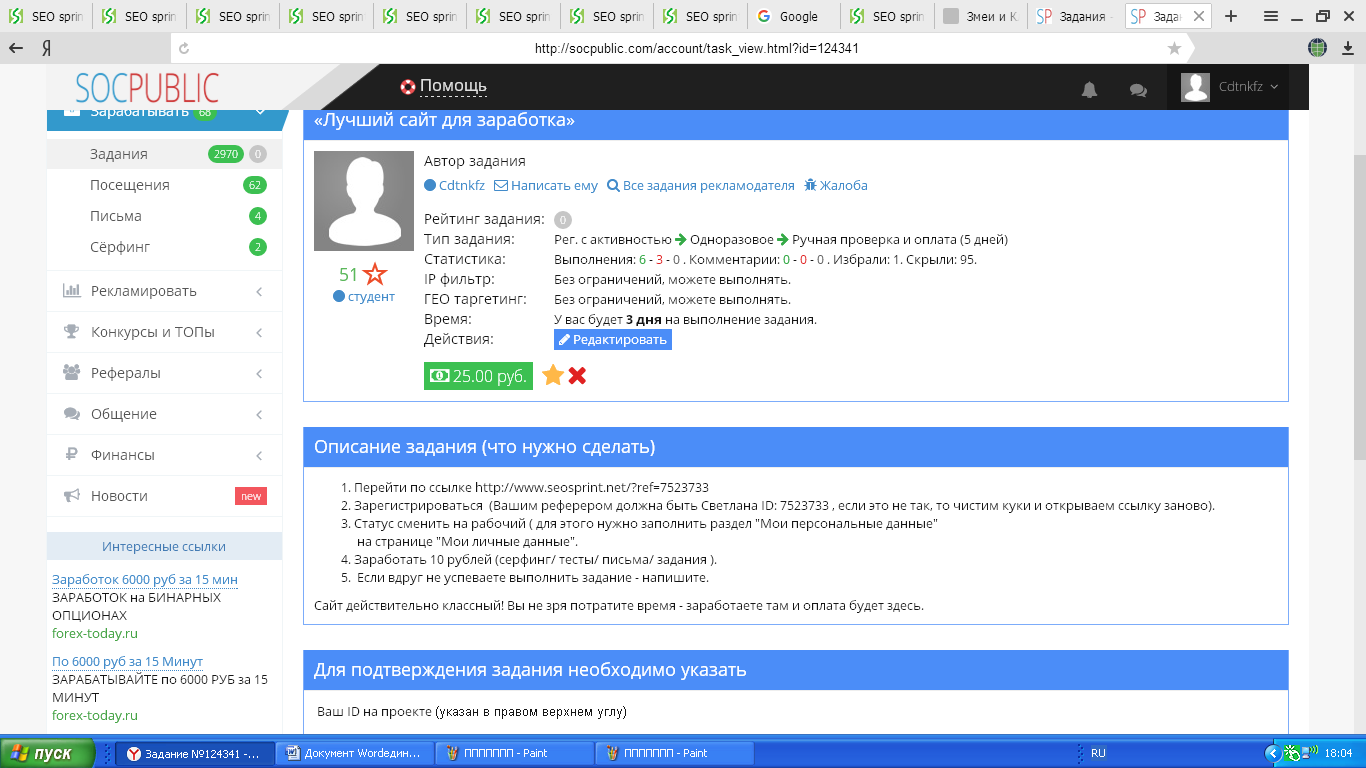The image size is (1366, 768).
Task: Open the Документ Word taskbar window
Action: [x=354, y=753]
